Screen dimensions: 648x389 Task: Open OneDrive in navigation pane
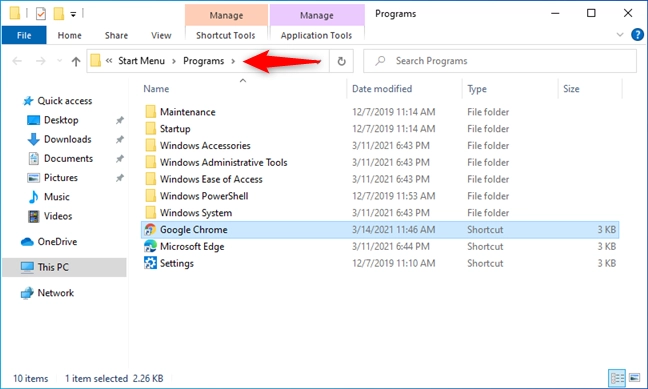point(57,242)
